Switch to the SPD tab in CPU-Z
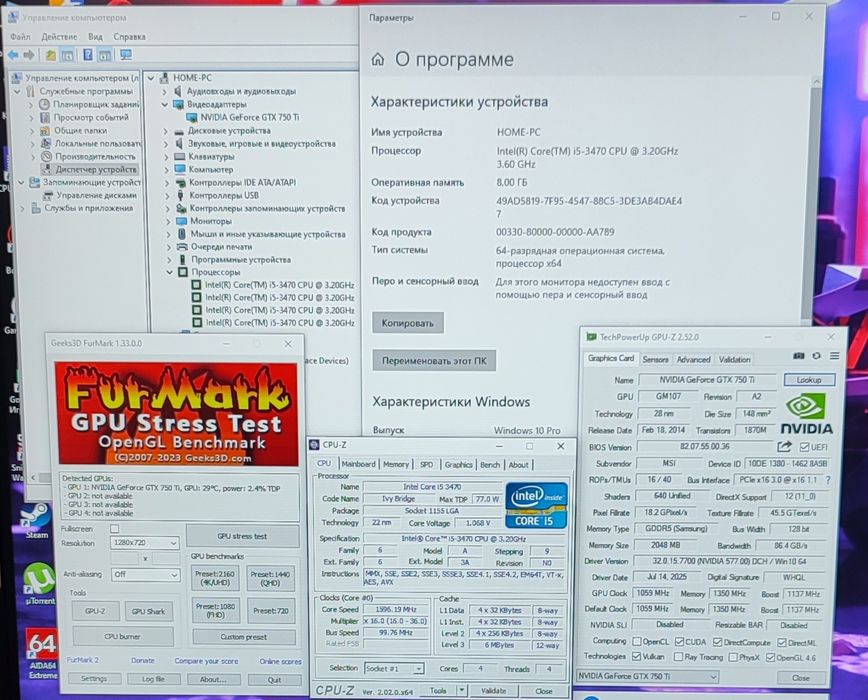The image size is (868, 700). 426,465
